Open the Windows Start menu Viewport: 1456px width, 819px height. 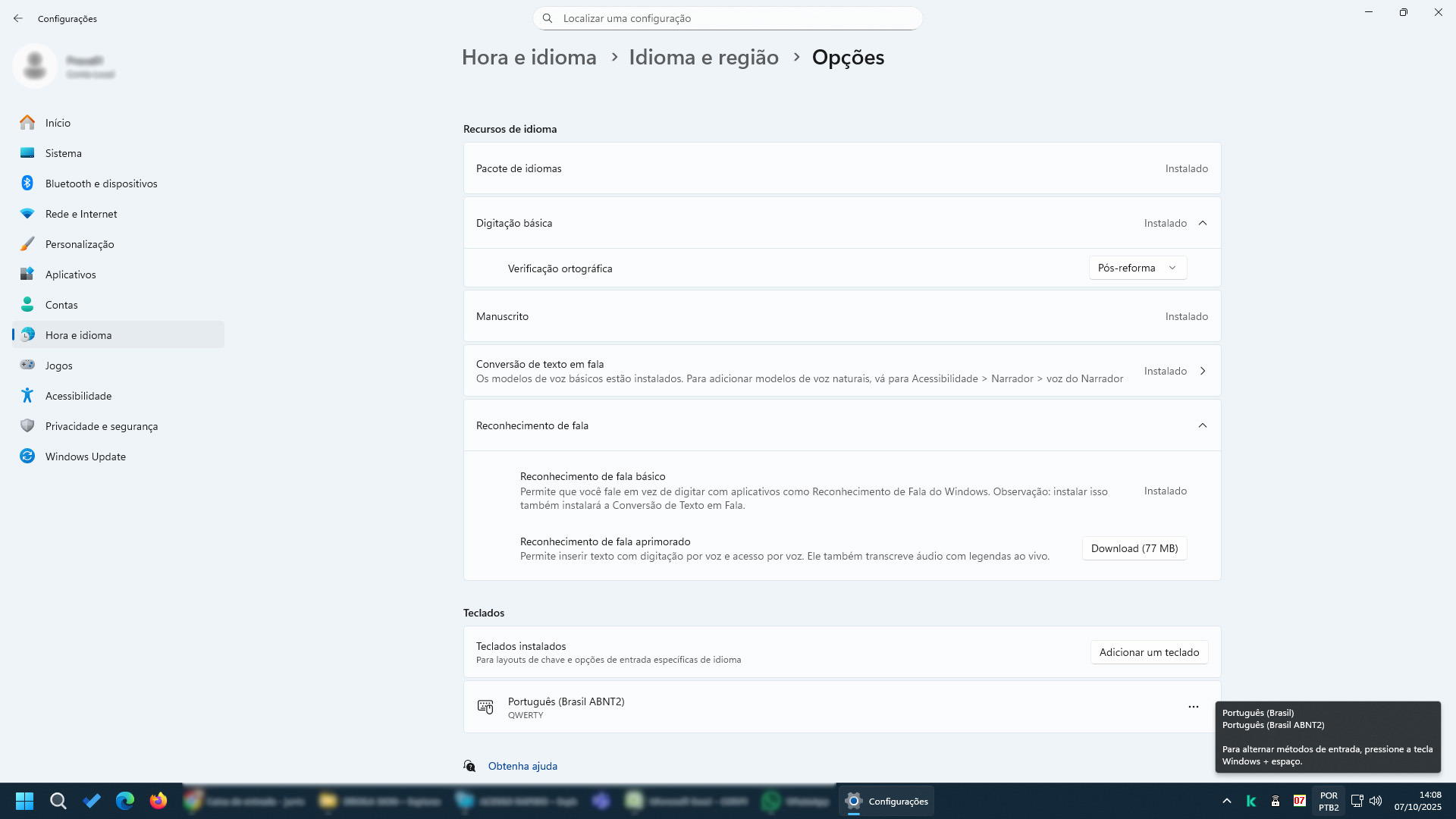(x=24, y=801)
